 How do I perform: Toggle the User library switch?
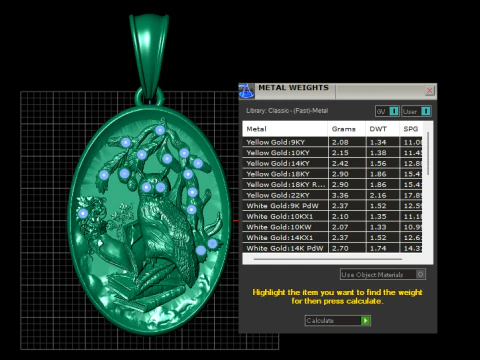click(416, 111)
